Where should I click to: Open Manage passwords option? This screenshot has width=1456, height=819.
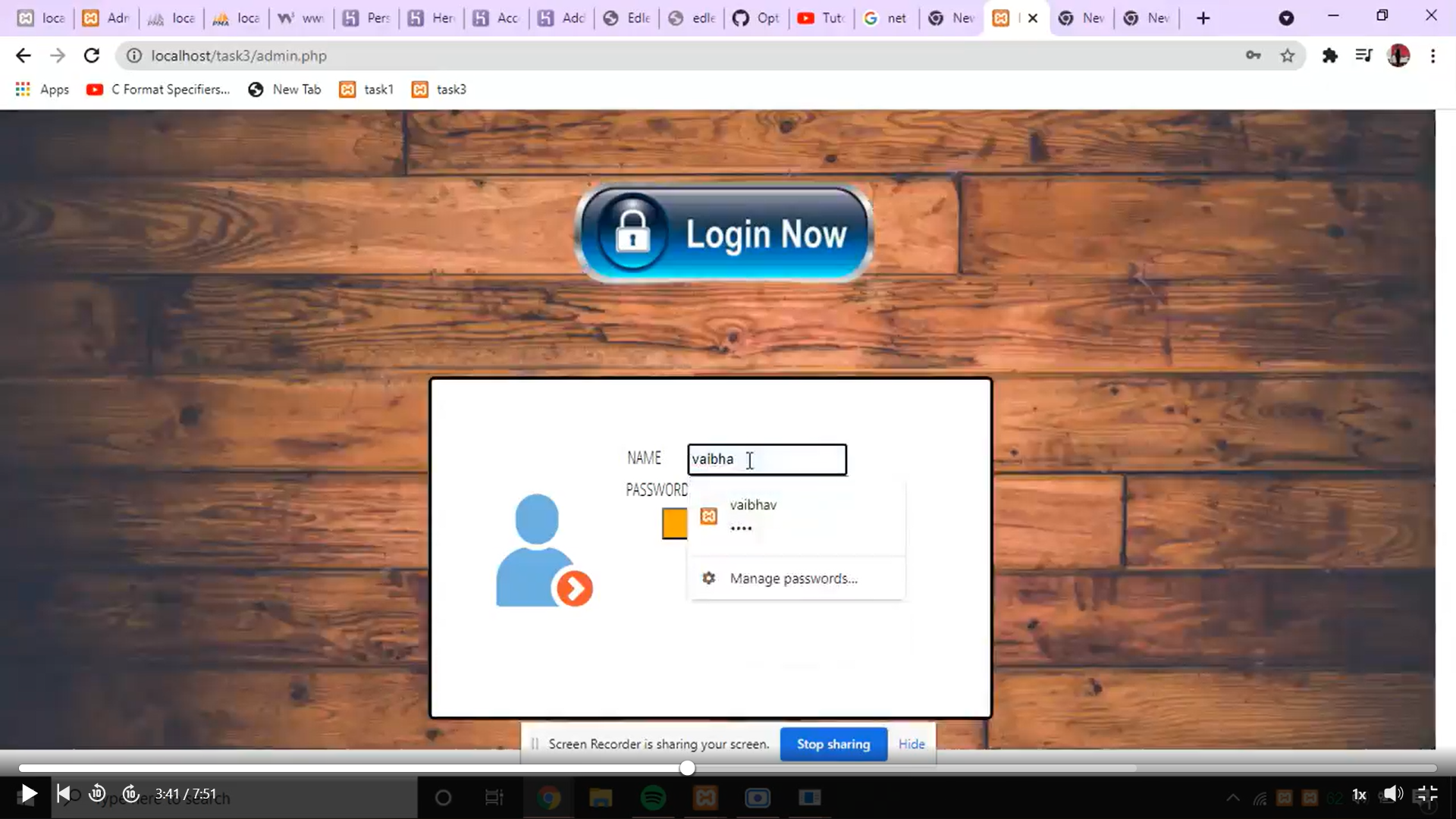point(796,578)
